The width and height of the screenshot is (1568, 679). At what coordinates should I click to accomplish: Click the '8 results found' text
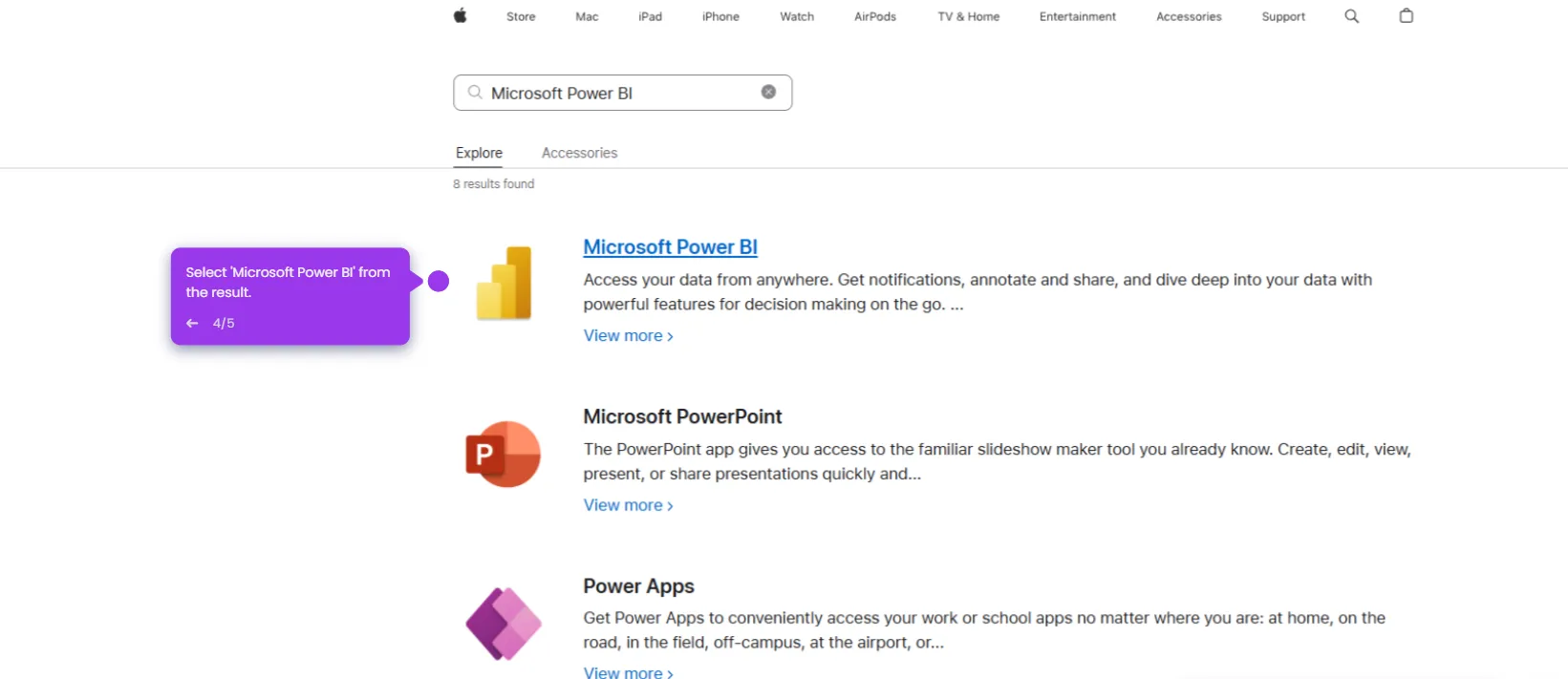coord(493,183)
